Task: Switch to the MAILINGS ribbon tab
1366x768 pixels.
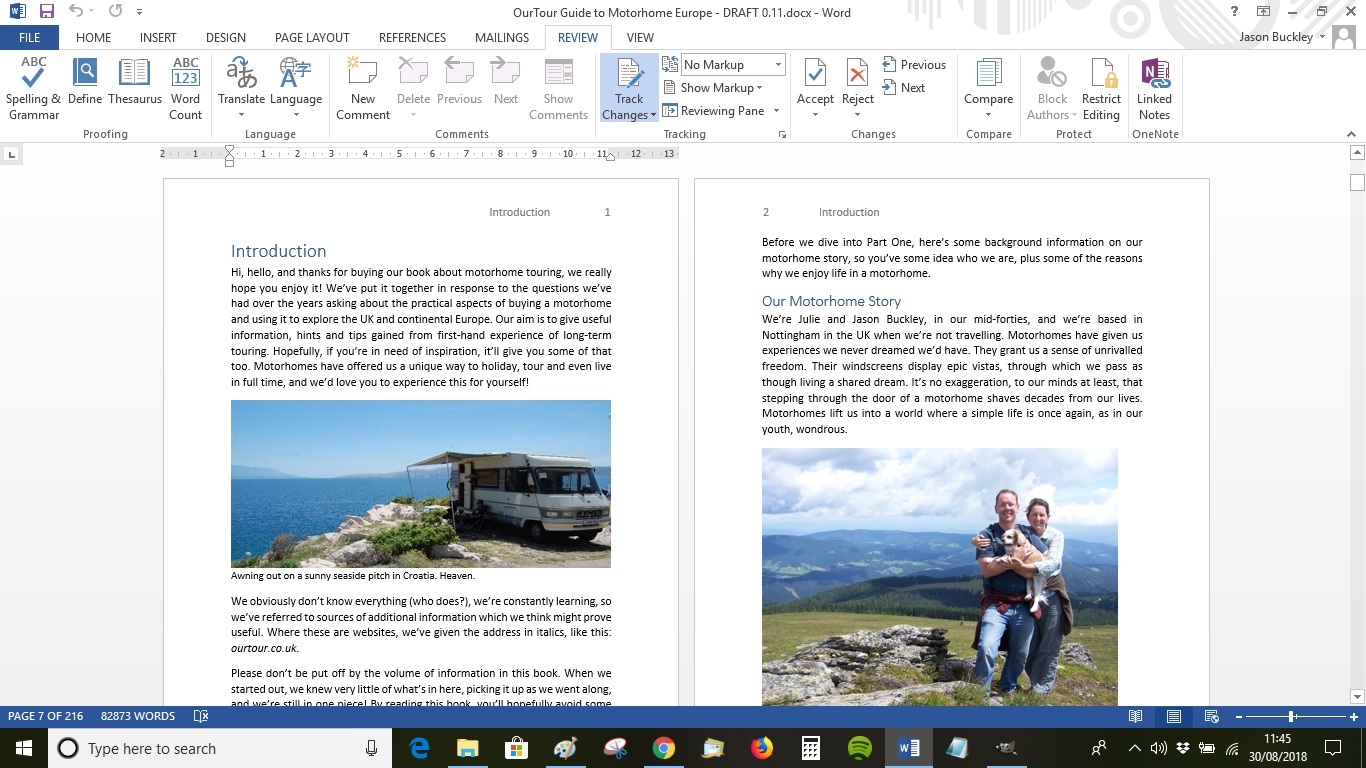Action: pyautogui.click(x=501, y=37)
